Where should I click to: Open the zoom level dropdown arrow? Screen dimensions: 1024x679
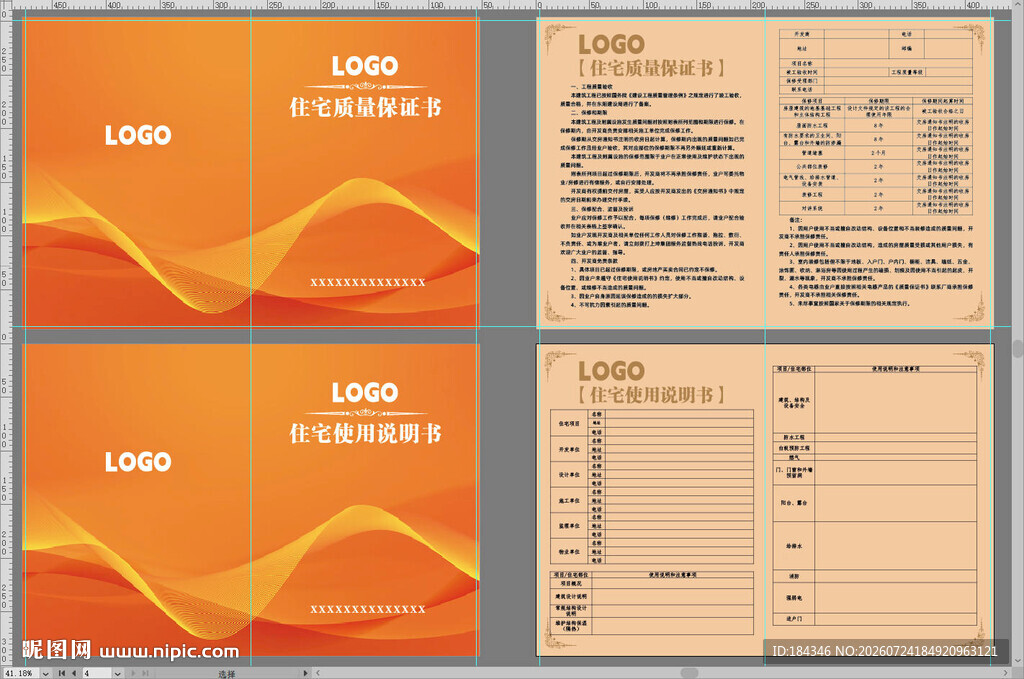tap(46, 674)
